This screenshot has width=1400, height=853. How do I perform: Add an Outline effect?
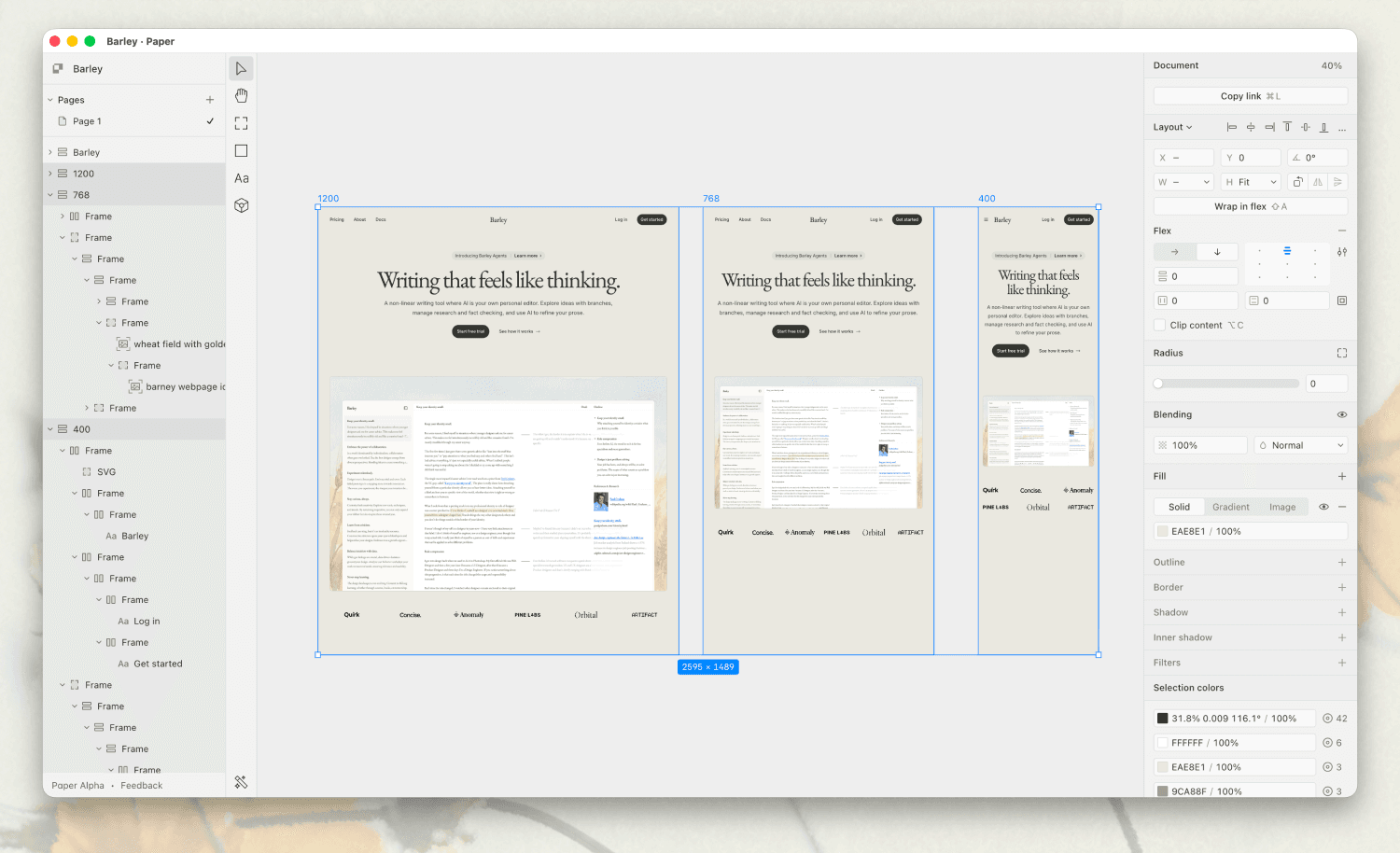1342,562
